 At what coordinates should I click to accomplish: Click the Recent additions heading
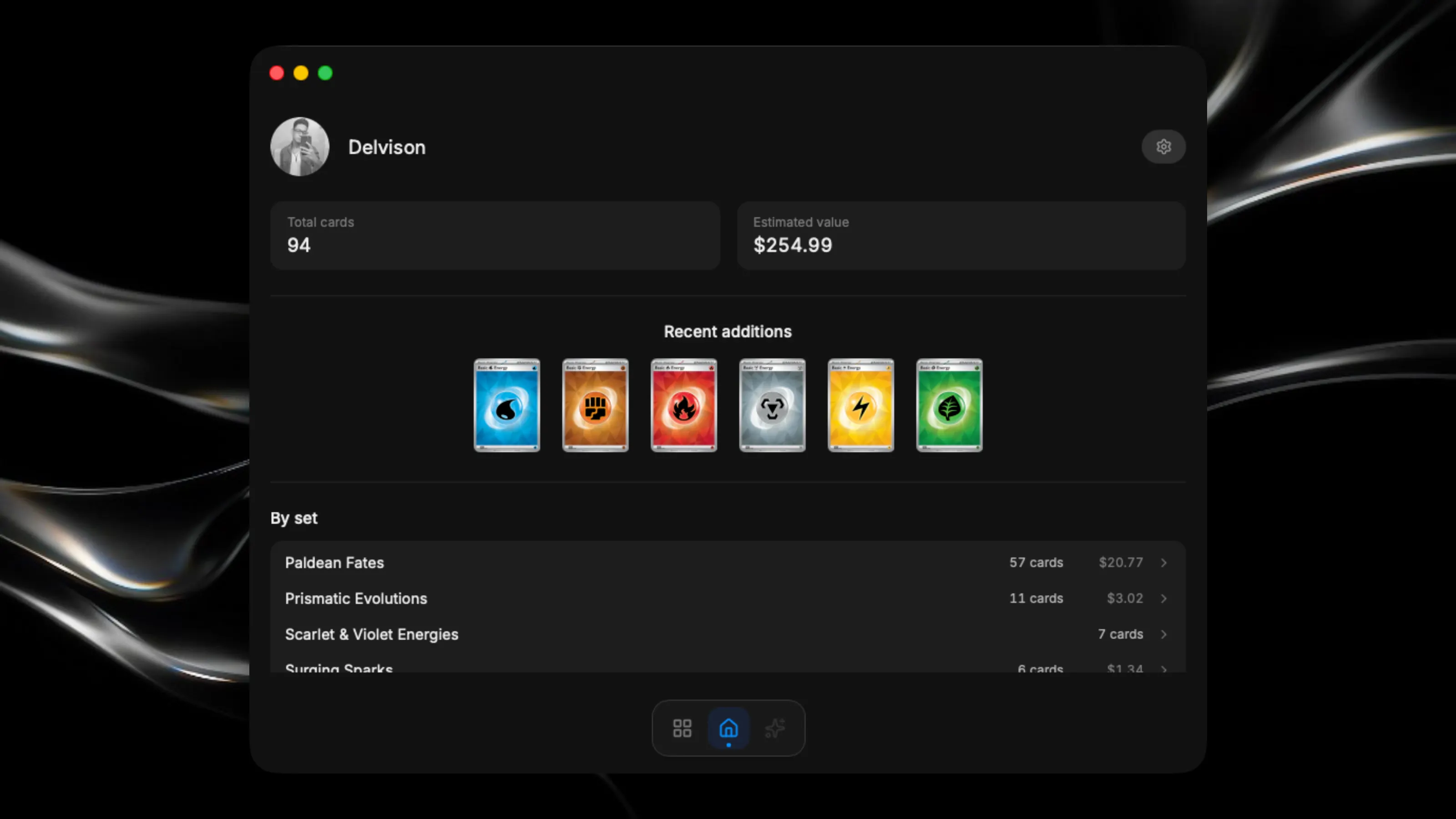point(728,332)
